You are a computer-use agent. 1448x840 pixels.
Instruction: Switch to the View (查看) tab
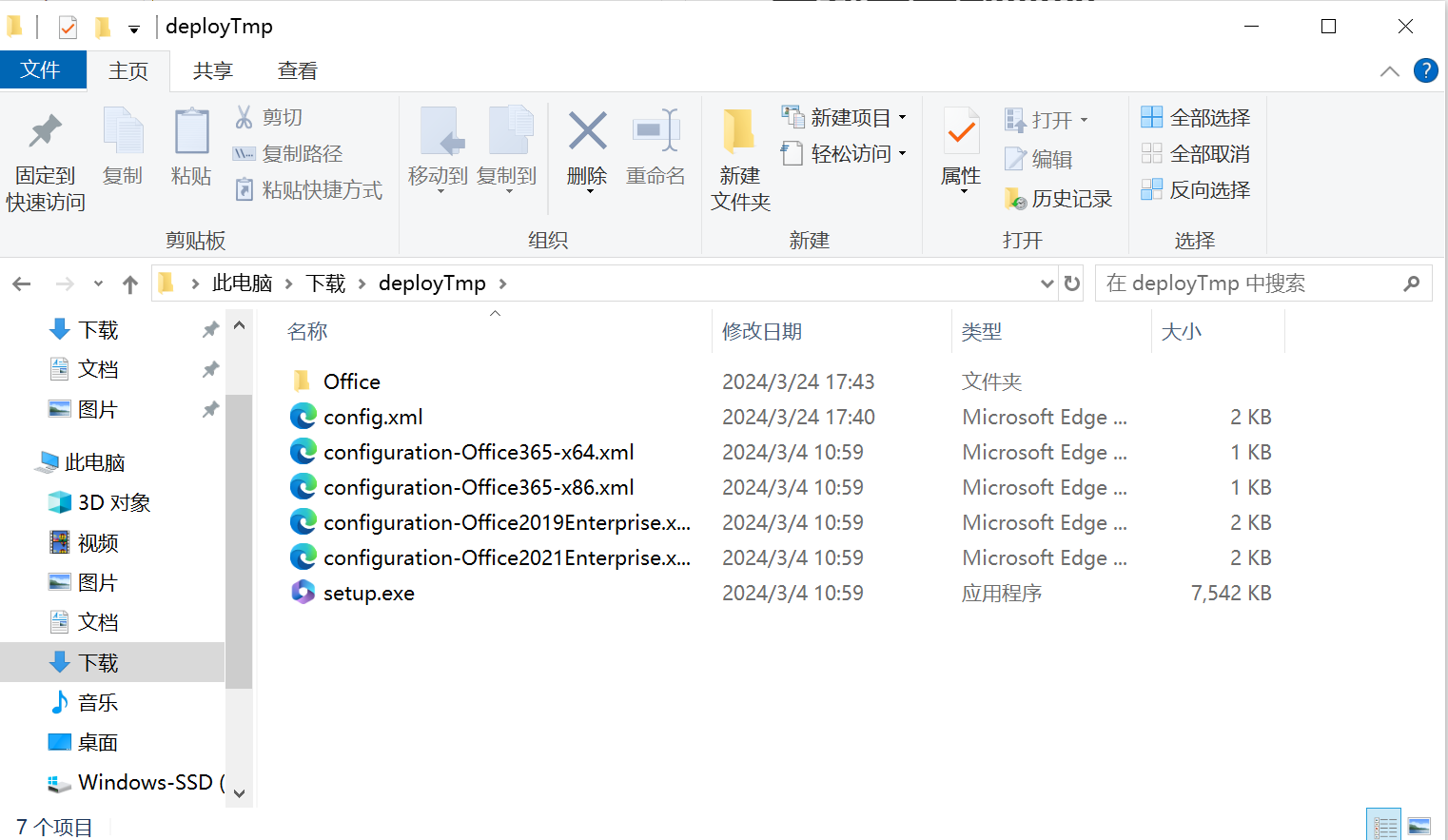[297, 70]
